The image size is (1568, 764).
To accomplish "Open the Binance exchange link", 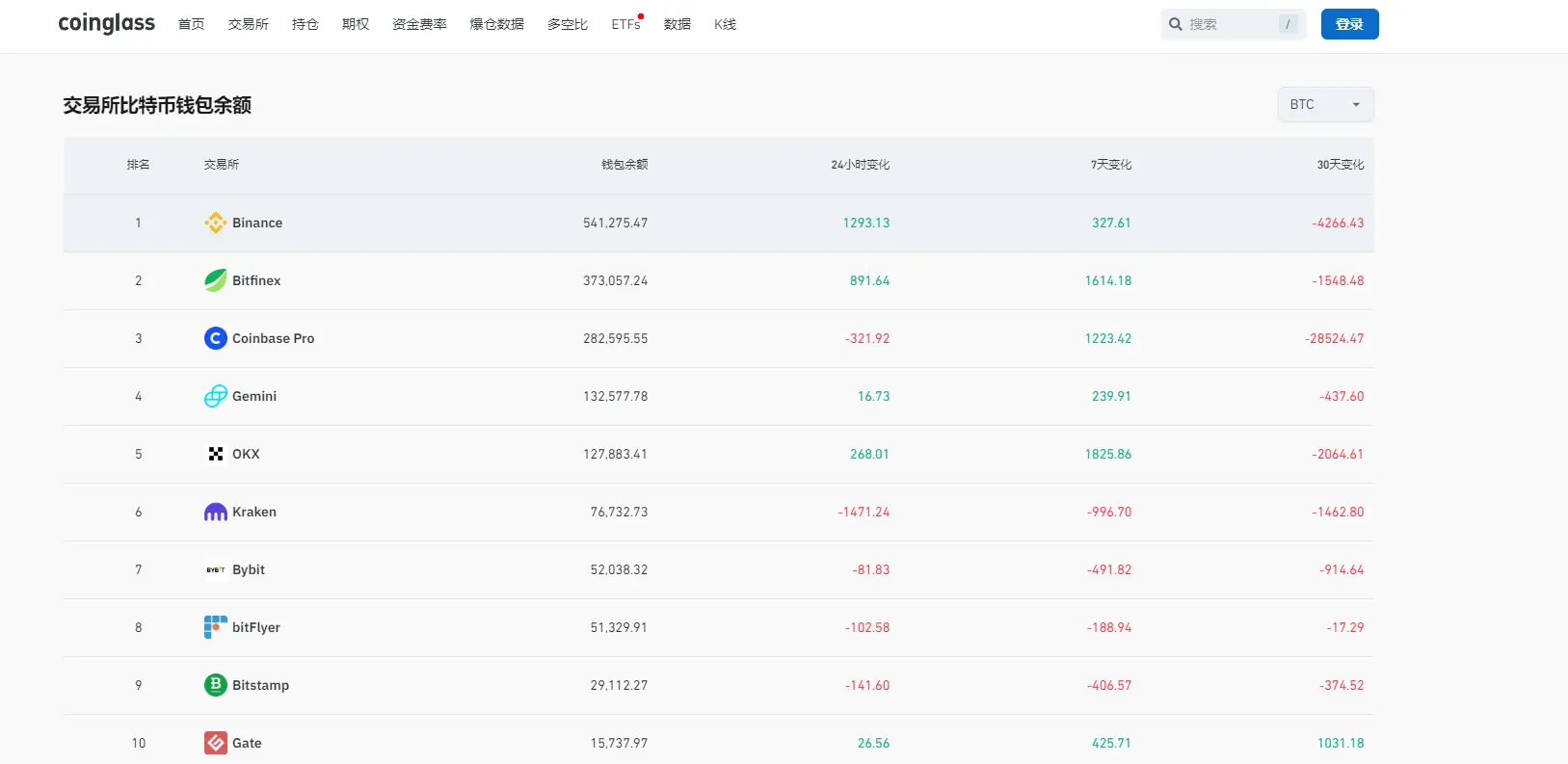I will coord(257,223).
